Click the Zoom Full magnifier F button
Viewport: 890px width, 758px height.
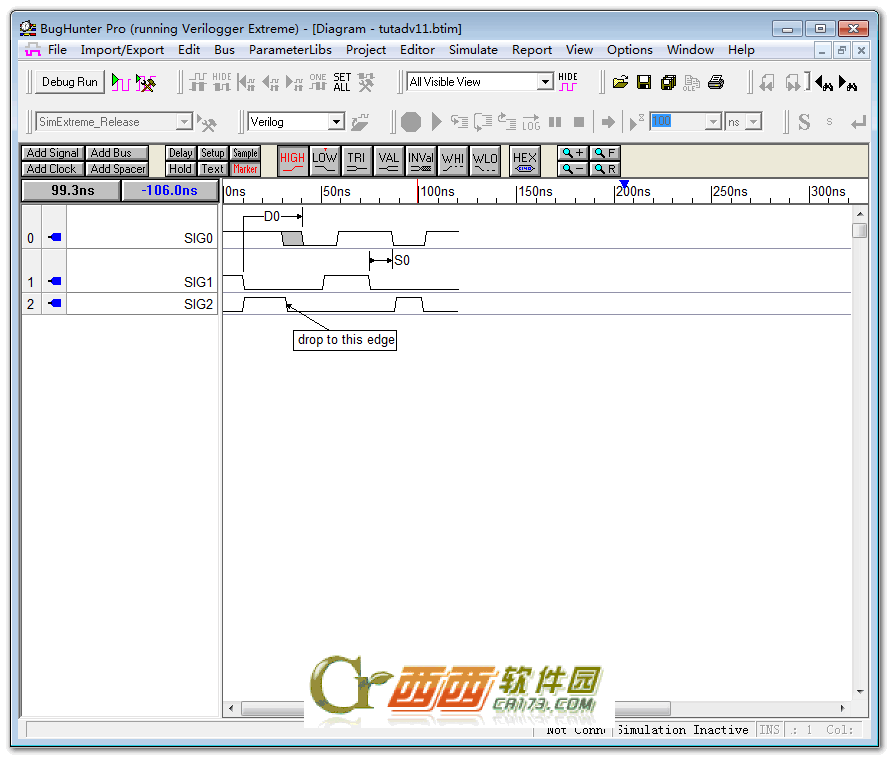point(604,153)
